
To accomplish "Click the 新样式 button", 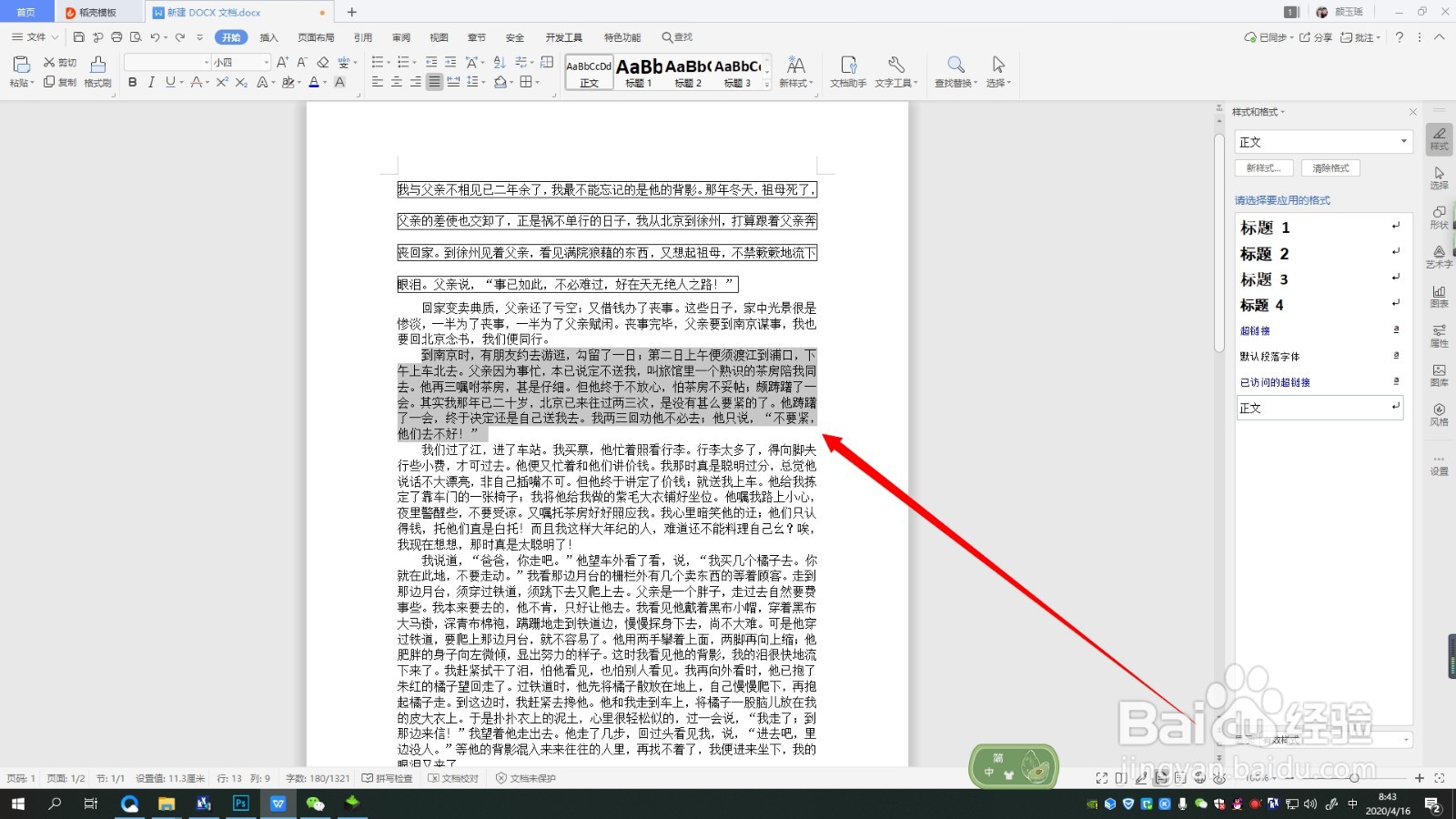I will pyautogui.click(x=1263, y=167).
